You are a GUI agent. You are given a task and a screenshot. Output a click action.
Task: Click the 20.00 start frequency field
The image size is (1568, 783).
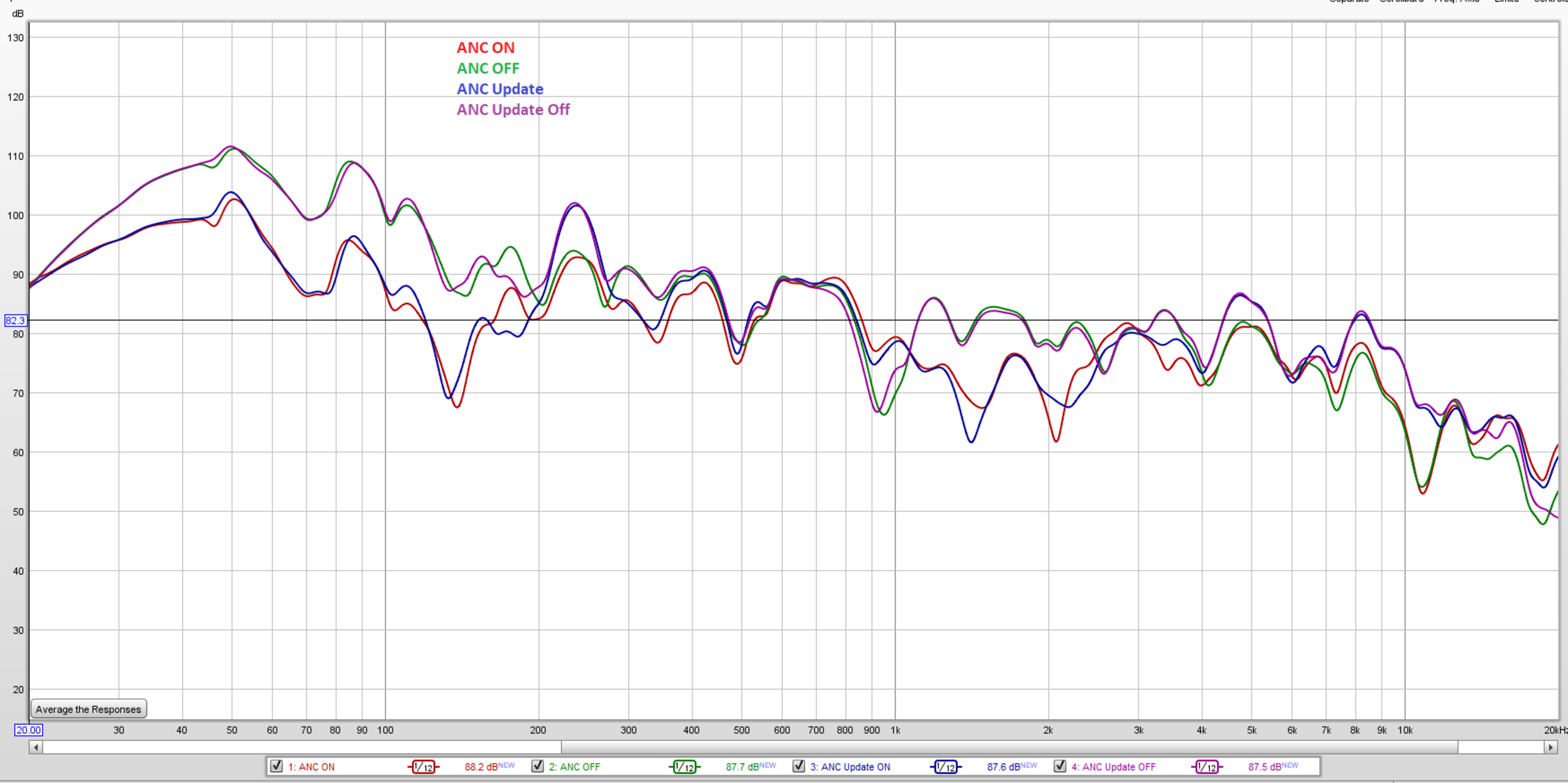[29, 730]
